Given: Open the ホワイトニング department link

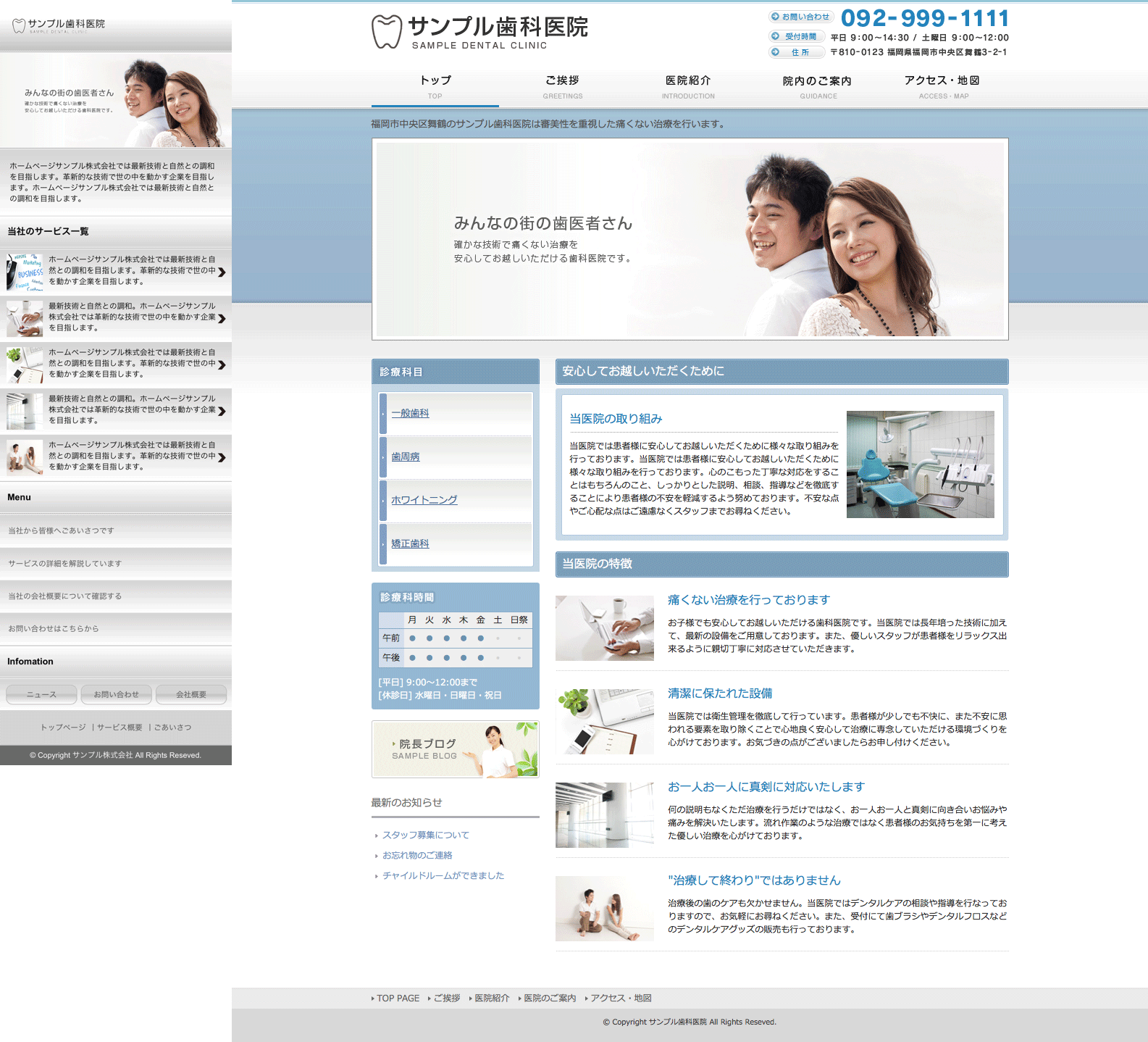Looking at the screenshot, I should pyautogui.click(x=424, y=500).
